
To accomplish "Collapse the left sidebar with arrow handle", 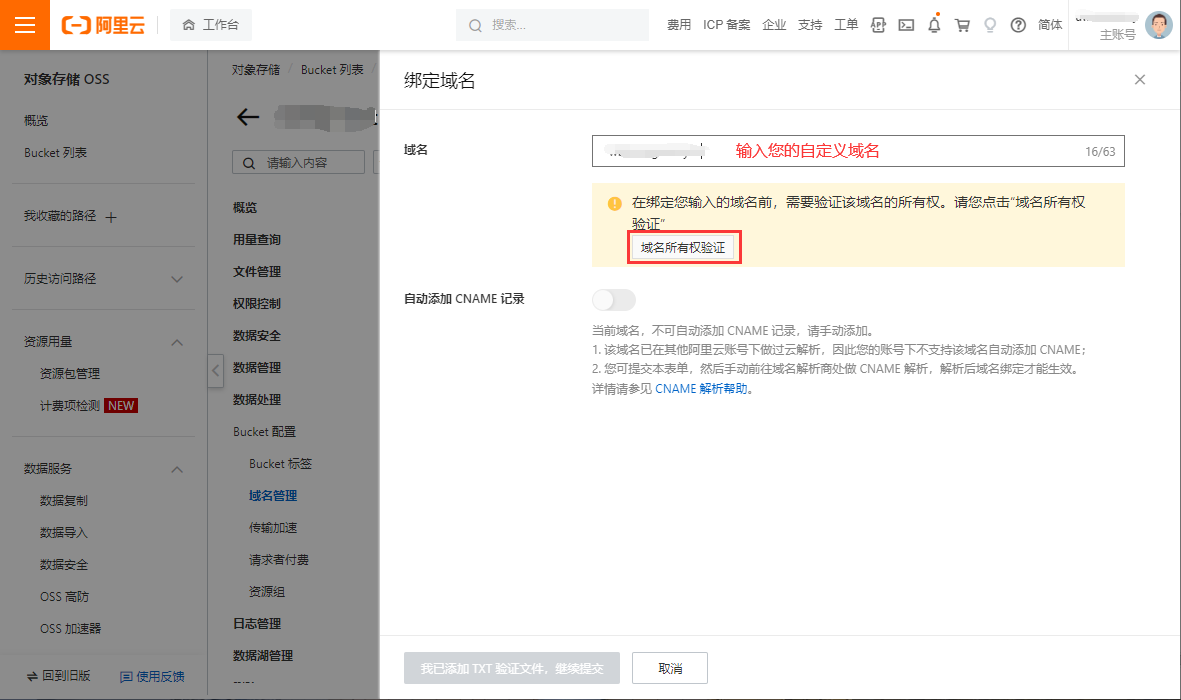I will tap(216, 370).
